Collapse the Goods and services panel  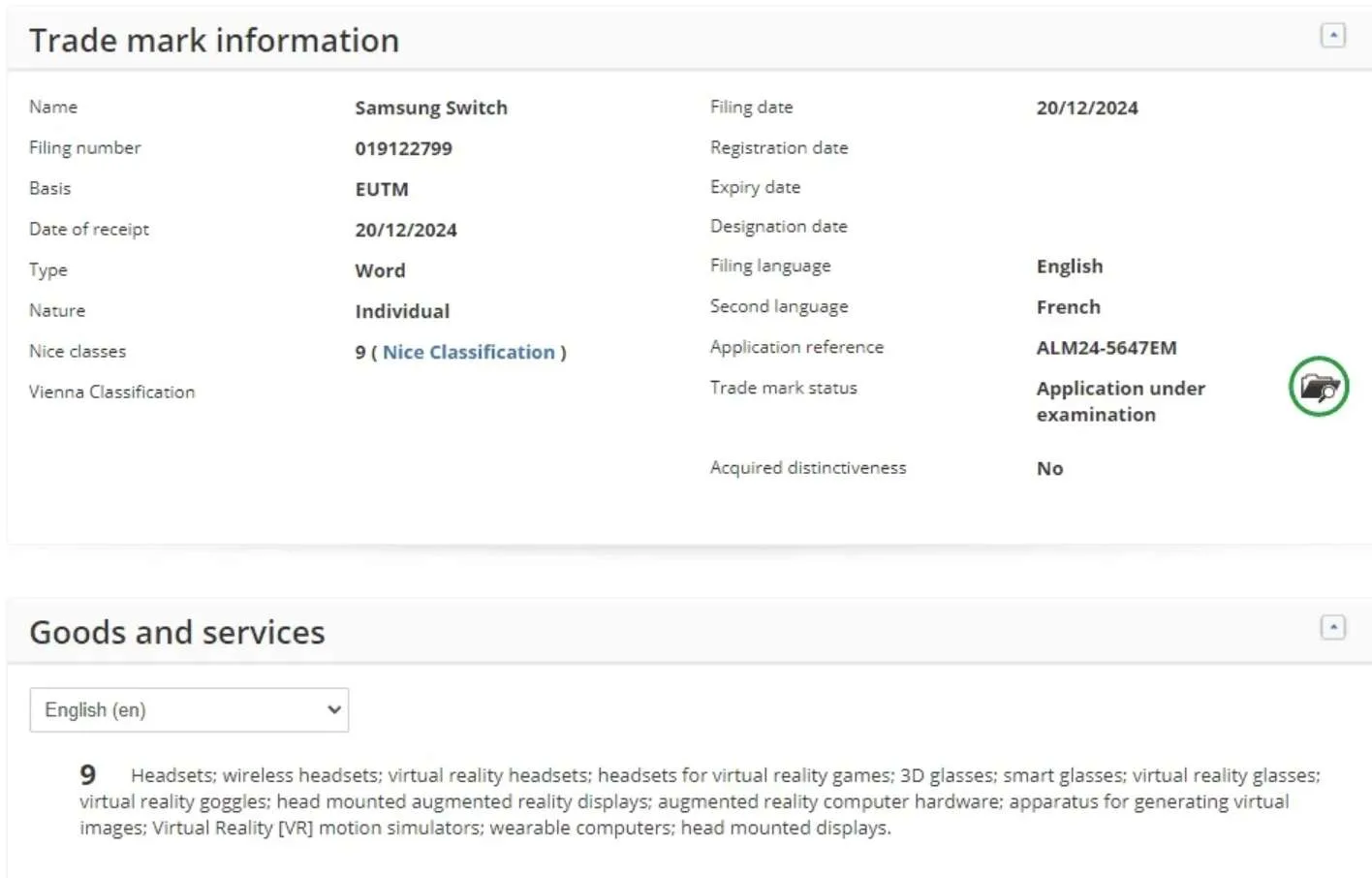1333,627
